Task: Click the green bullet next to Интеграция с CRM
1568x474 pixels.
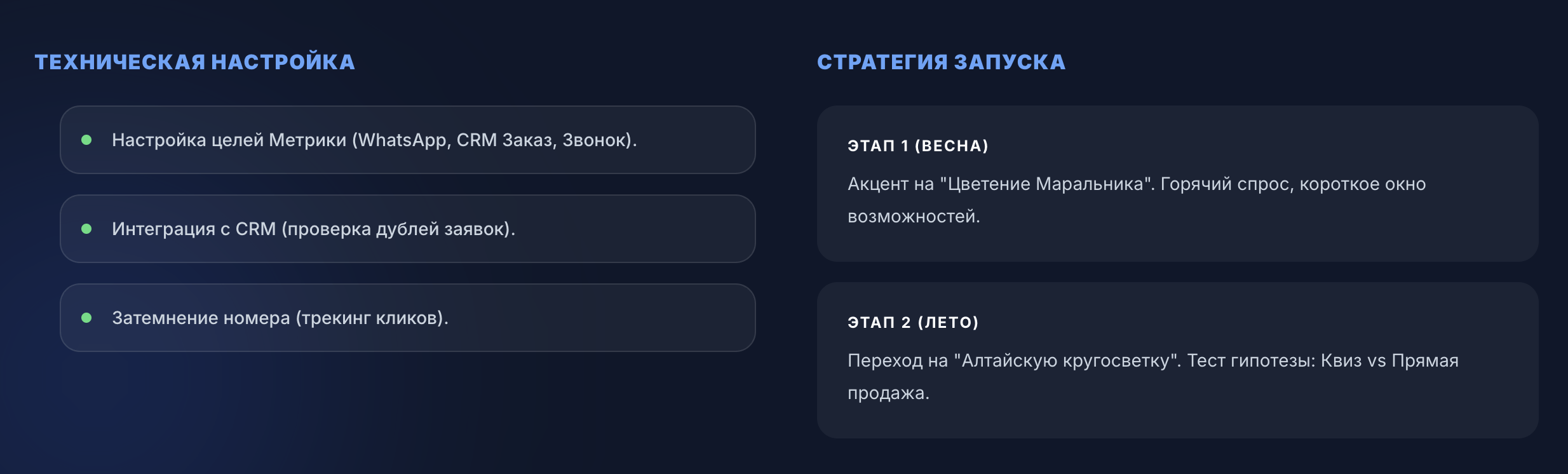Action: coord(87,229)
